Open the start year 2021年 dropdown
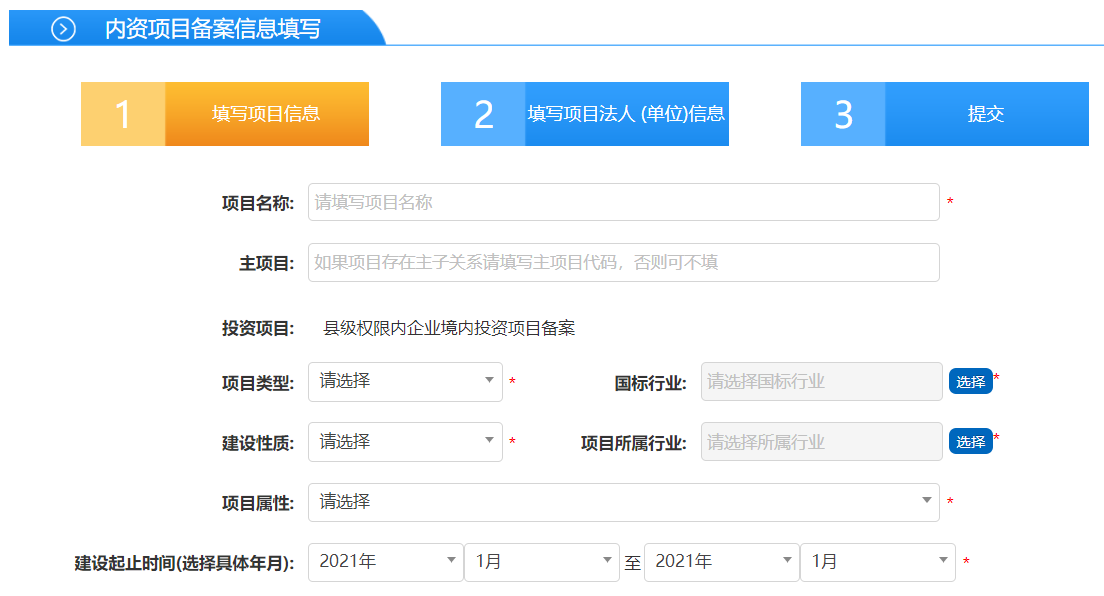 click(x=385, y=562)
